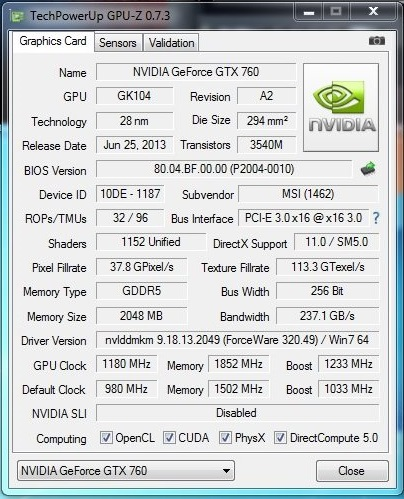Click the Computing label

[x=61, y=439]
